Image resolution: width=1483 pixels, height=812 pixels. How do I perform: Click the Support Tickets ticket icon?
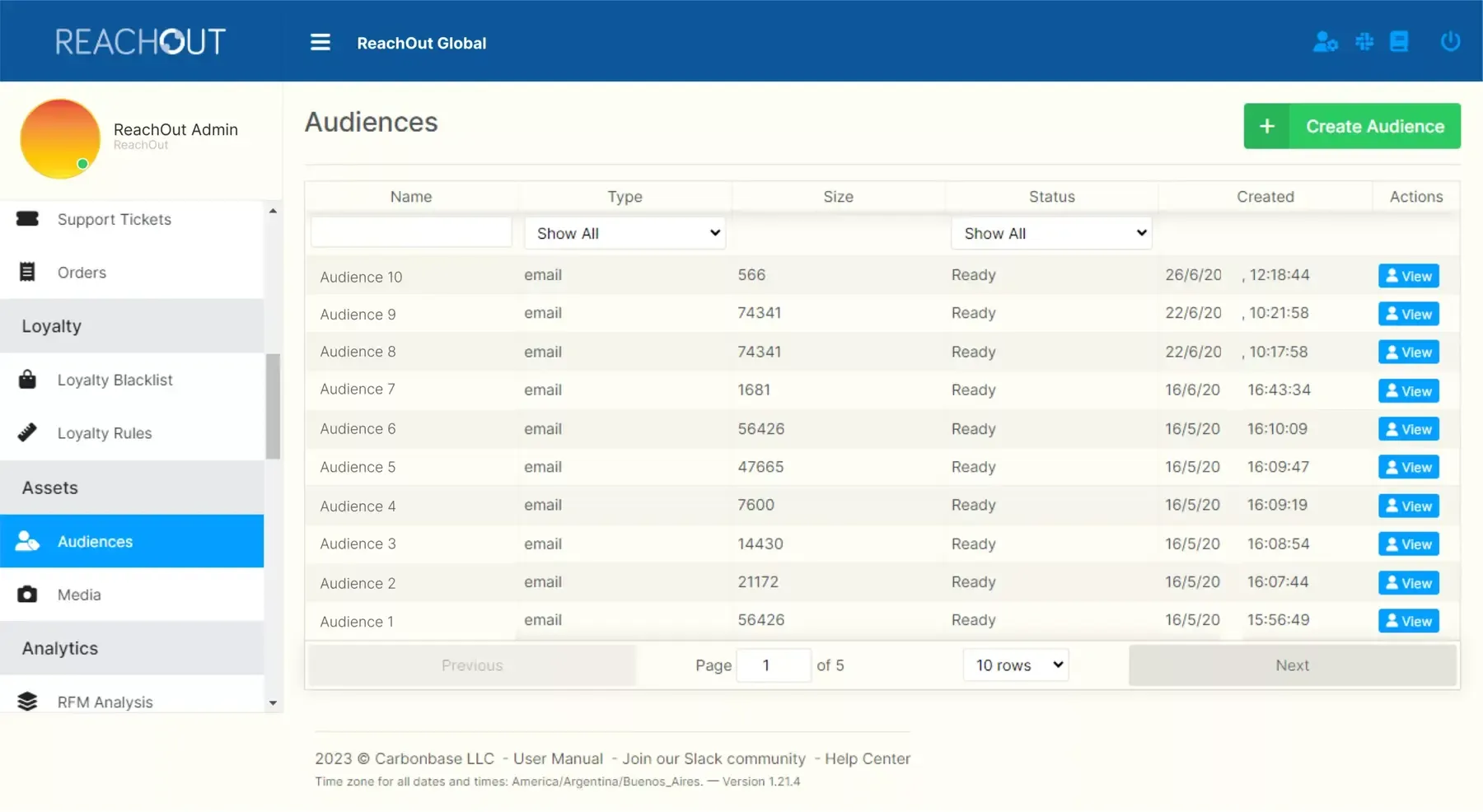click(27, 218)
